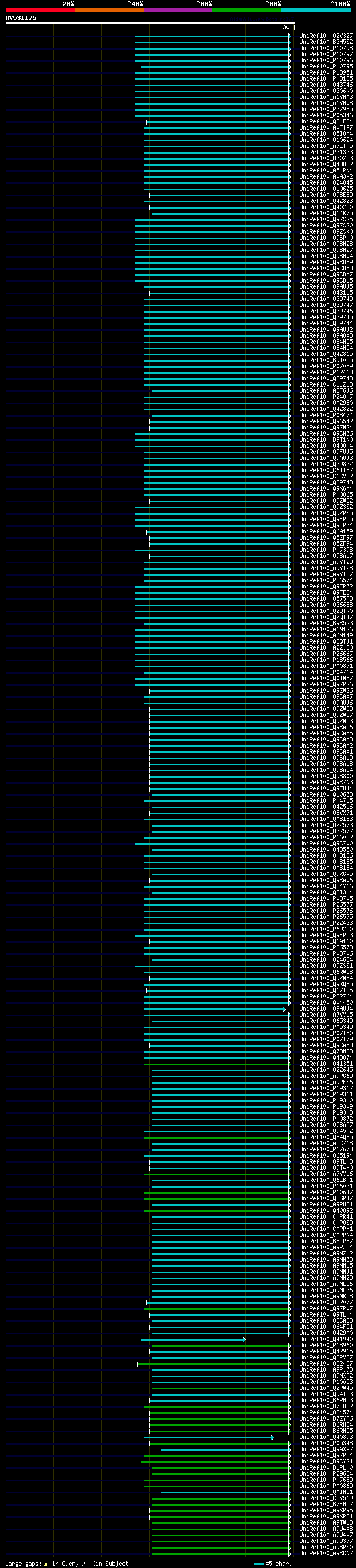This screenshot has width=356, height=1568.
Task: Open hit UniRef100_B3H5S2
Action: pyautogui.click(x=326, y=42)
